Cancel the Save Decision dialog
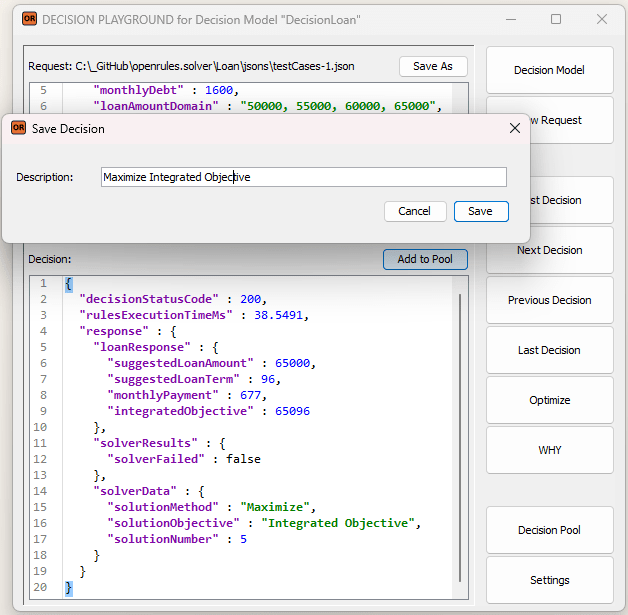Image resolution: width=628 pixels, height=615 pixels. click(x=414, y=211)
